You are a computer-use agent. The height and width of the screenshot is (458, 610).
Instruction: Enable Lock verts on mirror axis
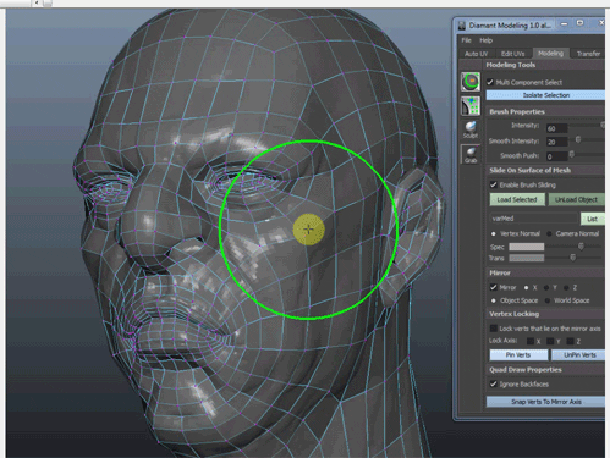coord(492,328)
